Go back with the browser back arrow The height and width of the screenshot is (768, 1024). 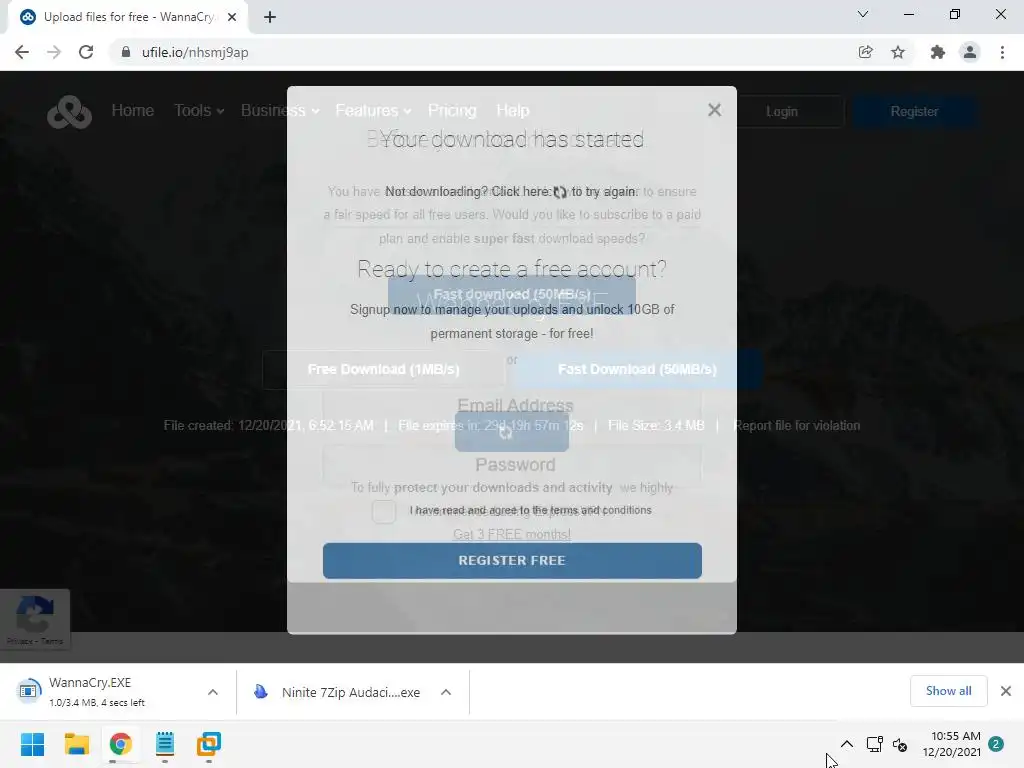22,52
